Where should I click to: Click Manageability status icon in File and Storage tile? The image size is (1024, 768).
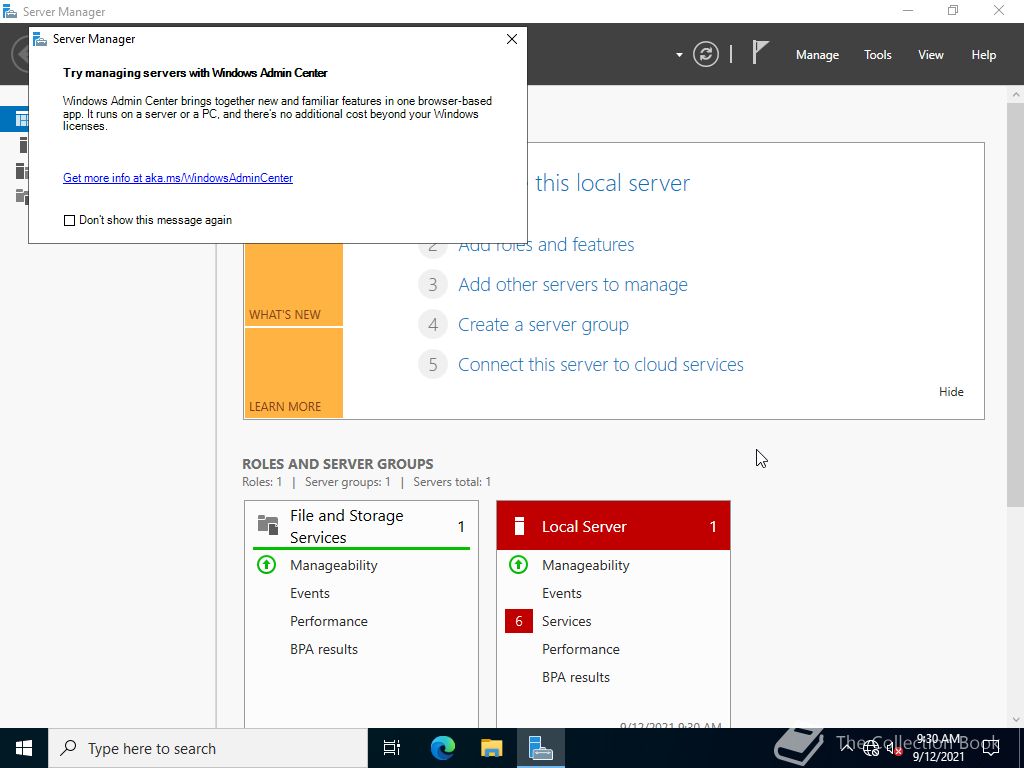[x=266, y=565]
